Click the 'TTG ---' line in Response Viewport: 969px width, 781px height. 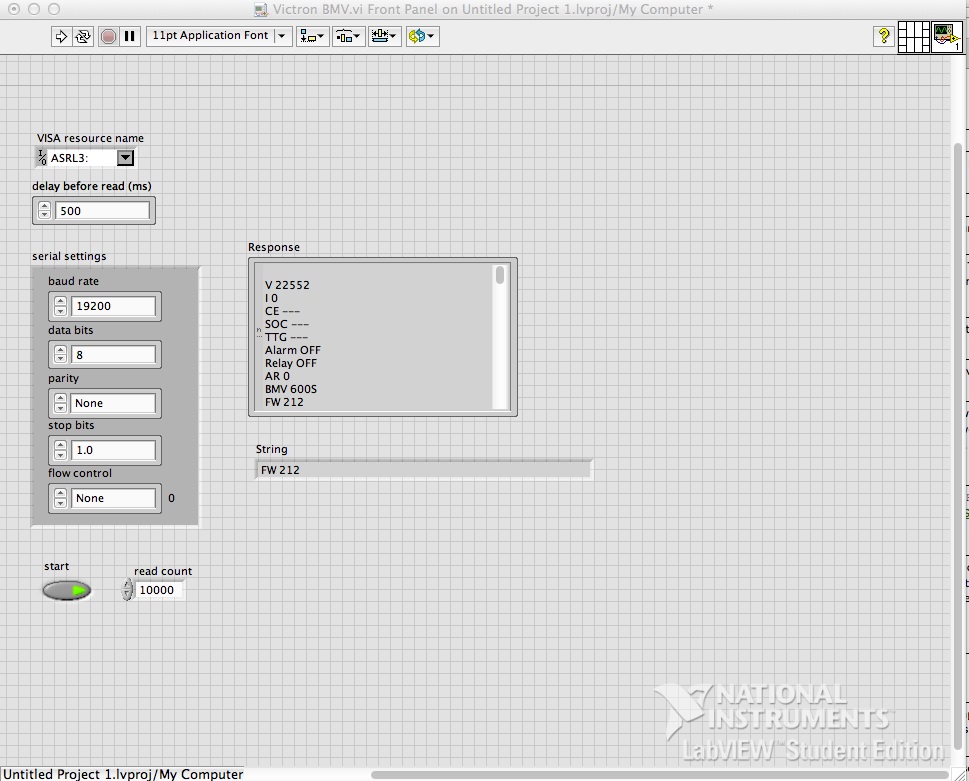click(286, 337)
